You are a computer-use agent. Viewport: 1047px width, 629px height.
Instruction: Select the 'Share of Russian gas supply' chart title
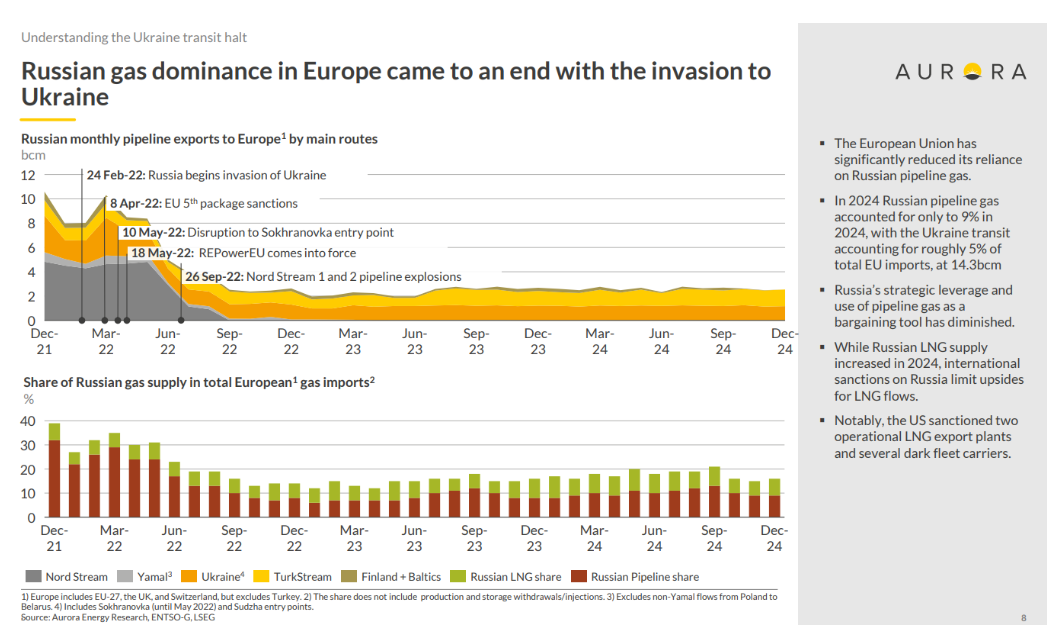(x=198, y=381)
